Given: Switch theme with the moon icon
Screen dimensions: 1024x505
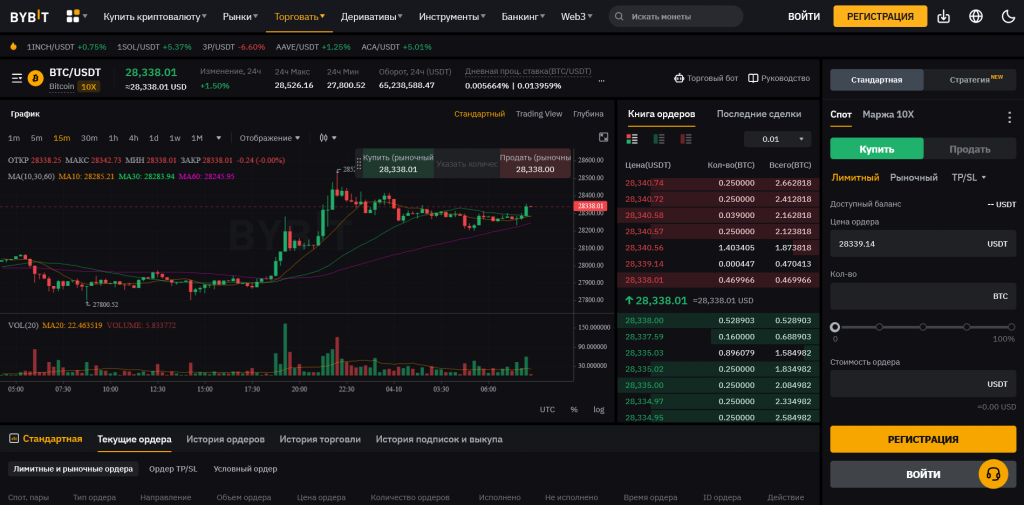Looking at the screenshot, I should [x=1007, y=16].
